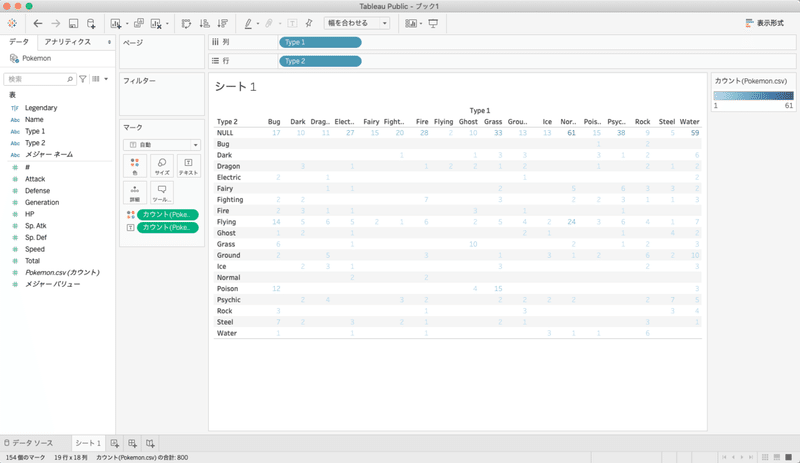Screen dimensions: 800x463
Task: Click the swap rows and columns icon
Action: pos(187,23)
